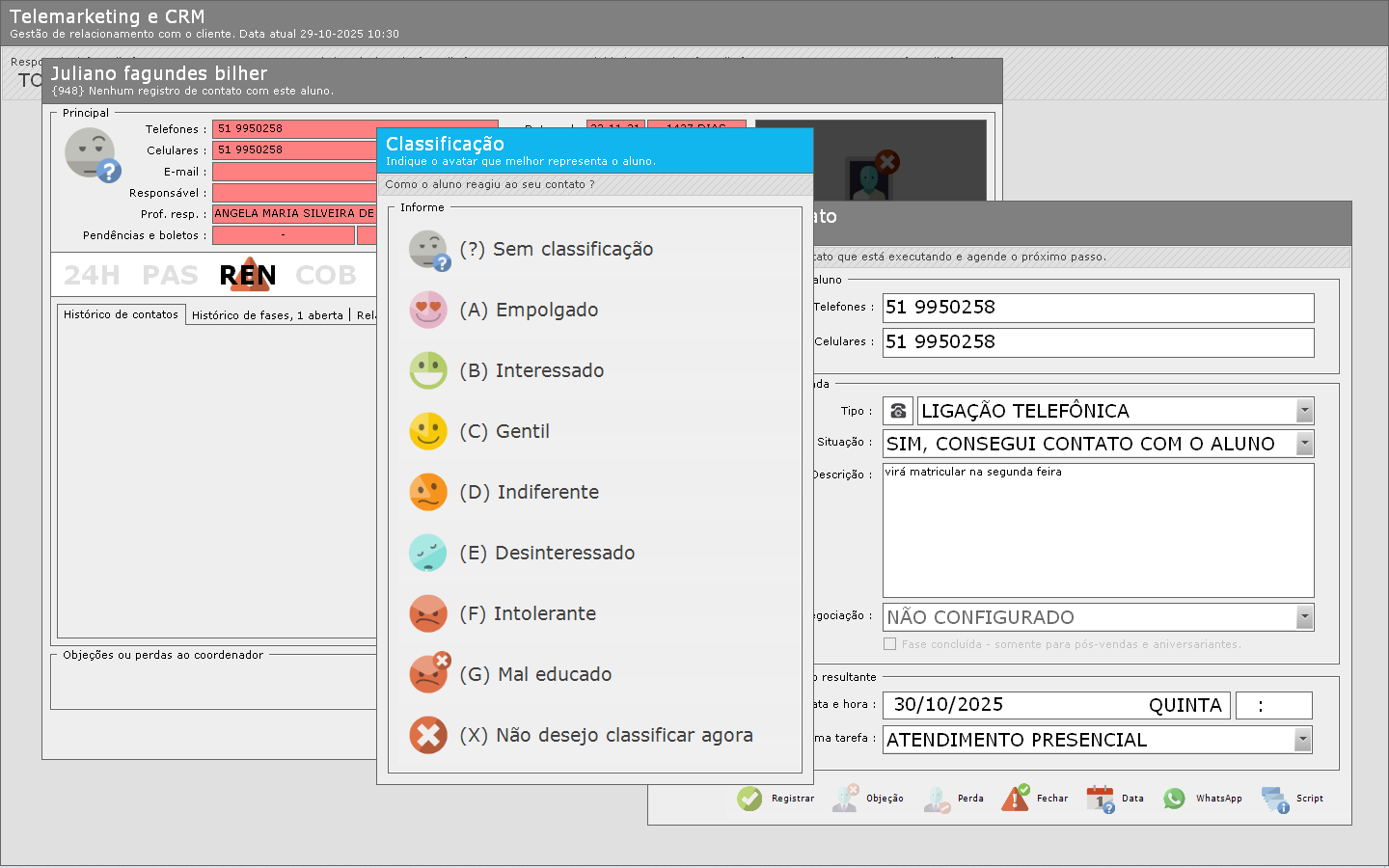Click the Descrição text area
Viewport: 1389px width, 868px height.
1098,530
